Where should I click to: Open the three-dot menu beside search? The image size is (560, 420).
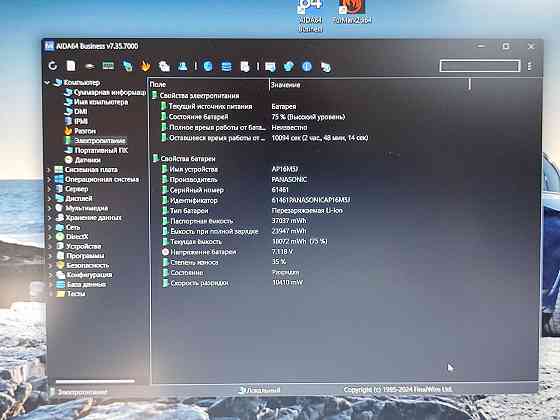[530, 66]
